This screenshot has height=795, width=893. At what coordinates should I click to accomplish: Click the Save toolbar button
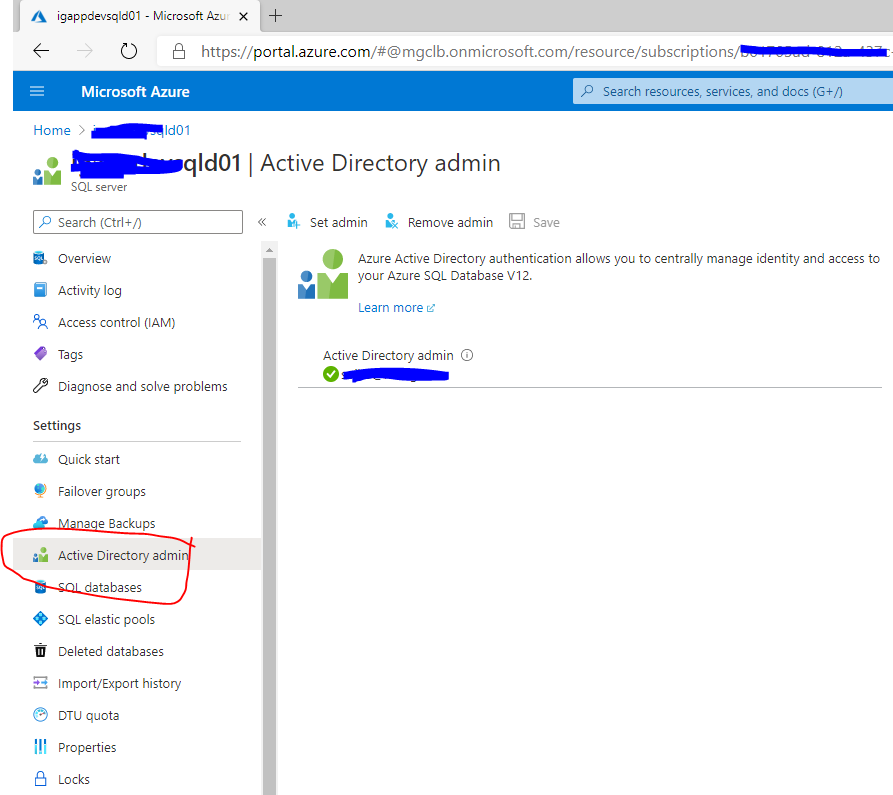[534, 222]
